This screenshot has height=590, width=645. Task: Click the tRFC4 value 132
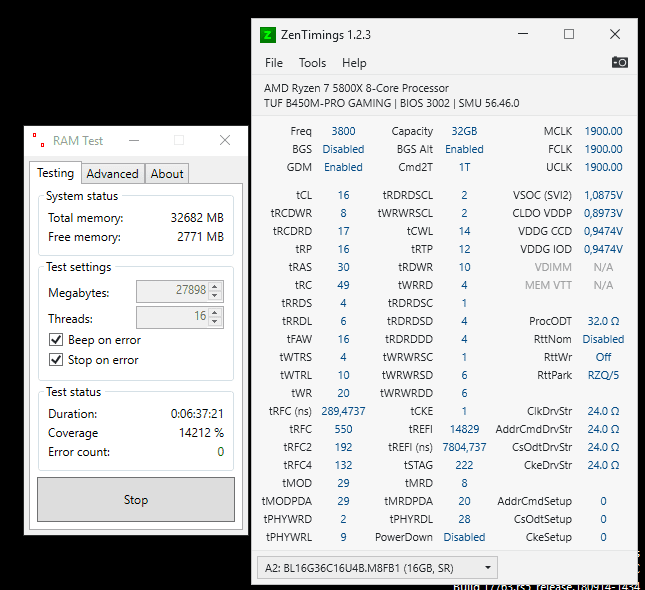coord(343,465)
